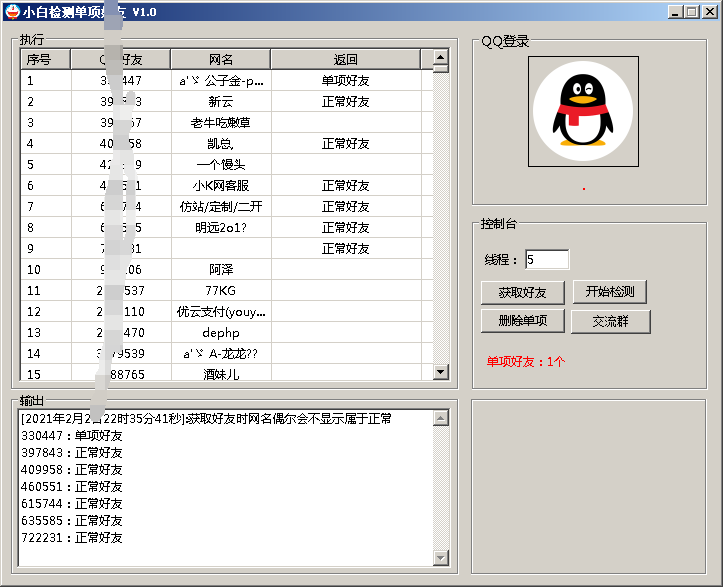The image size is (723, 587).
Task: Click the 删除单项 button
Action: 522,321
